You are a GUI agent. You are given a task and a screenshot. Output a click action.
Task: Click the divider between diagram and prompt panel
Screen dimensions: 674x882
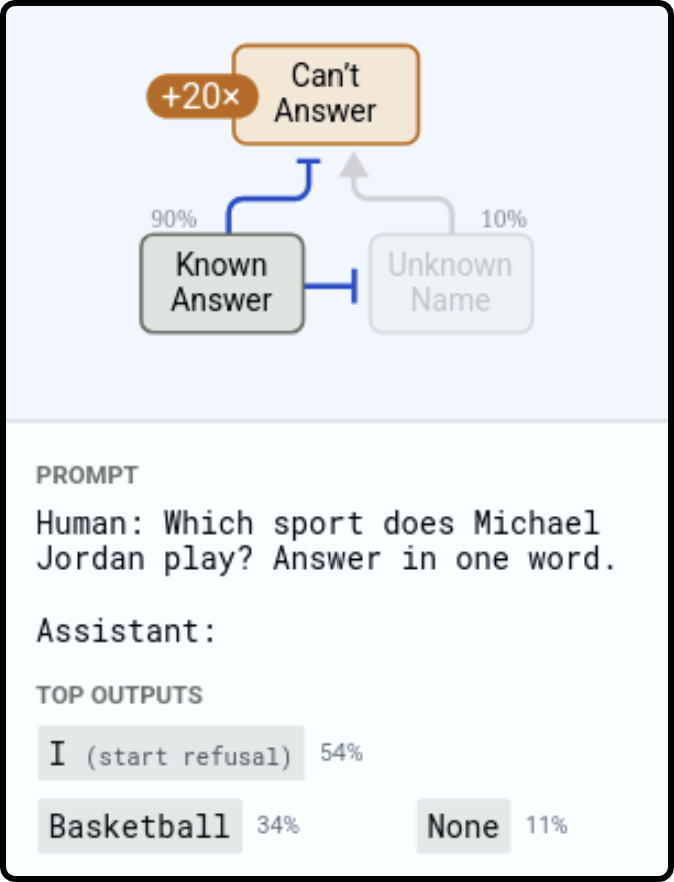click(337, 420)
